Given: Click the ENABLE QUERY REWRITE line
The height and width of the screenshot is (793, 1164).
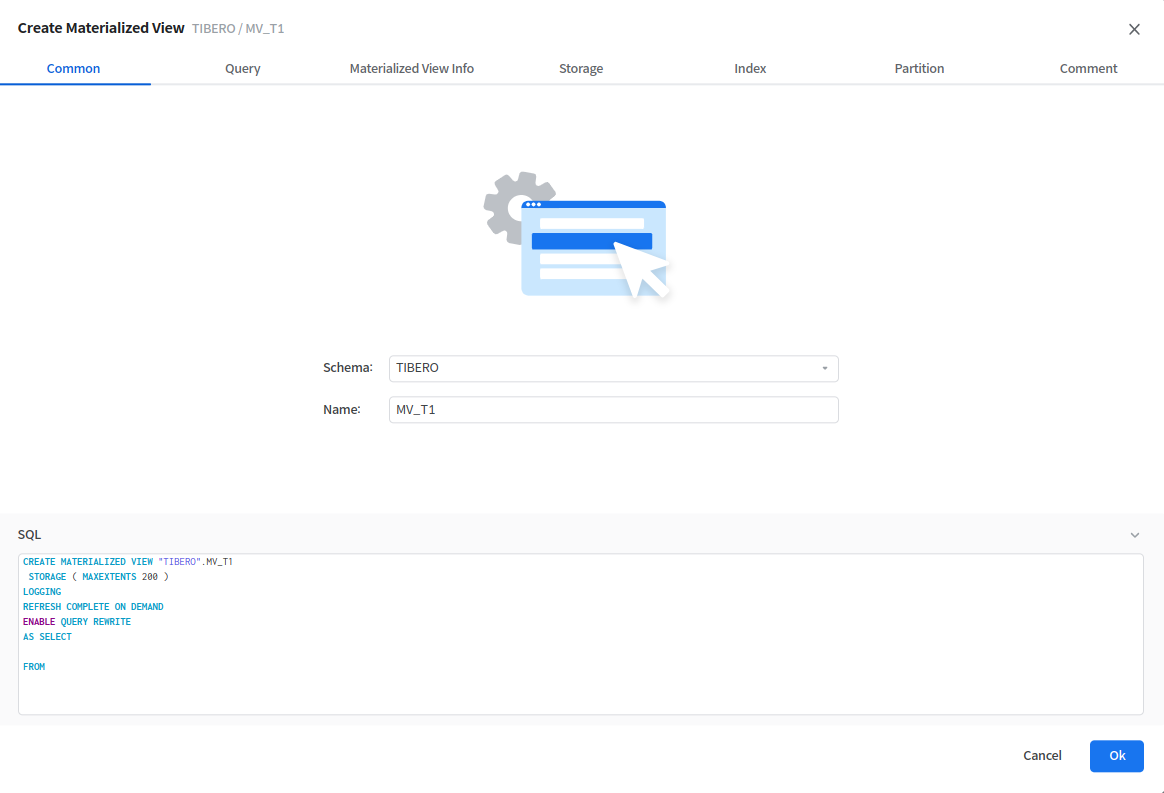Looking at the screenshot, I should pyautogui.click(x=77, y=621).
